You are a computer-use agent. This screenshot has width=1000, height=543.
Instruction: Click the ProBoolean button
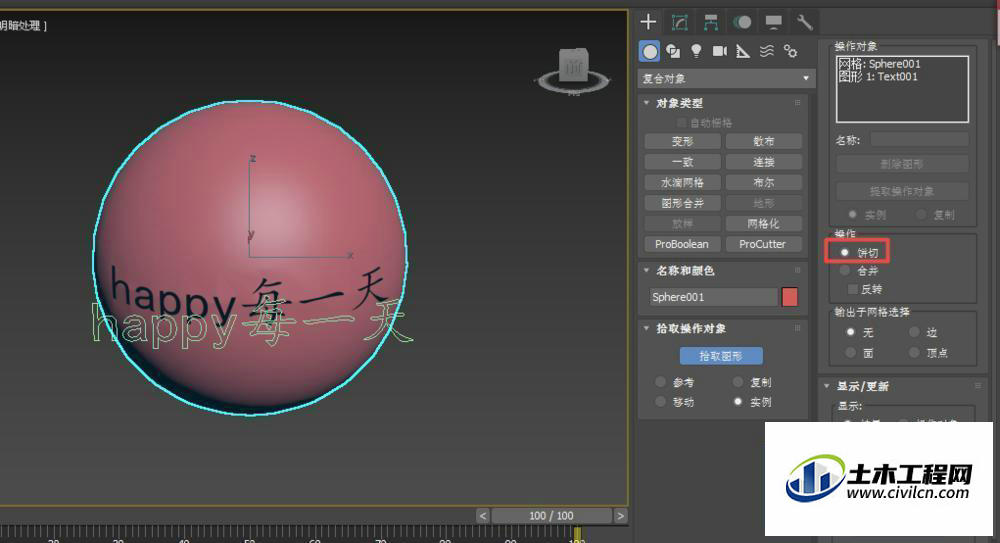pyautogui.click(x=682, y=244)
